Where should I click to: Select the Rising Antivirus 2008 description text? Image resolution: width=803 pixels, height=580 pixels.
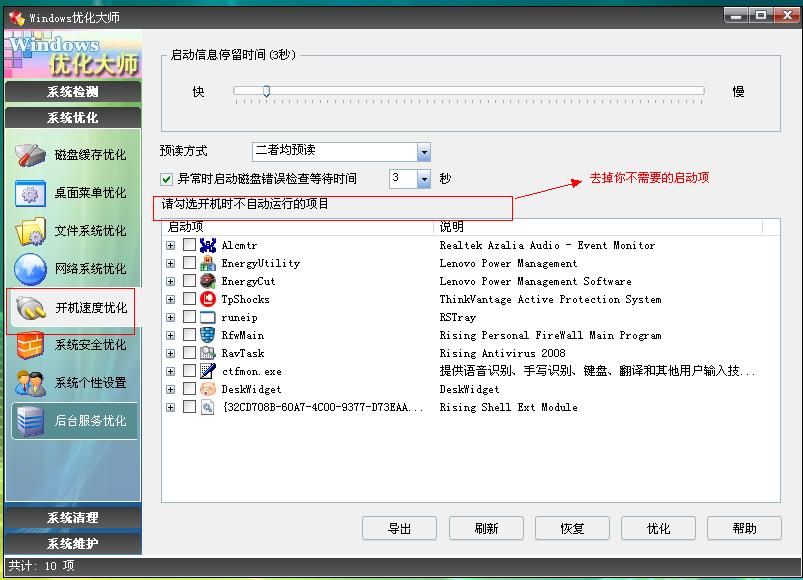point(502,353)
